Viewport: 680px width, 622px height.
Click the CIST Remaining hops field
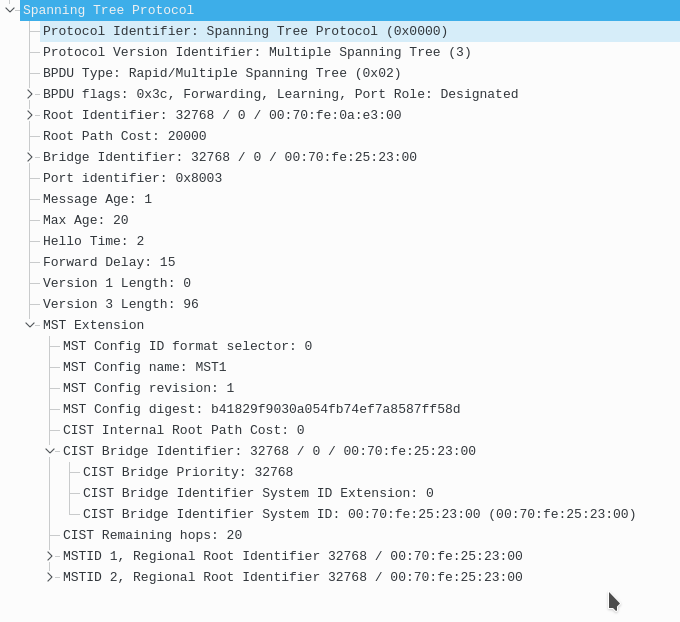pos(152,535)
